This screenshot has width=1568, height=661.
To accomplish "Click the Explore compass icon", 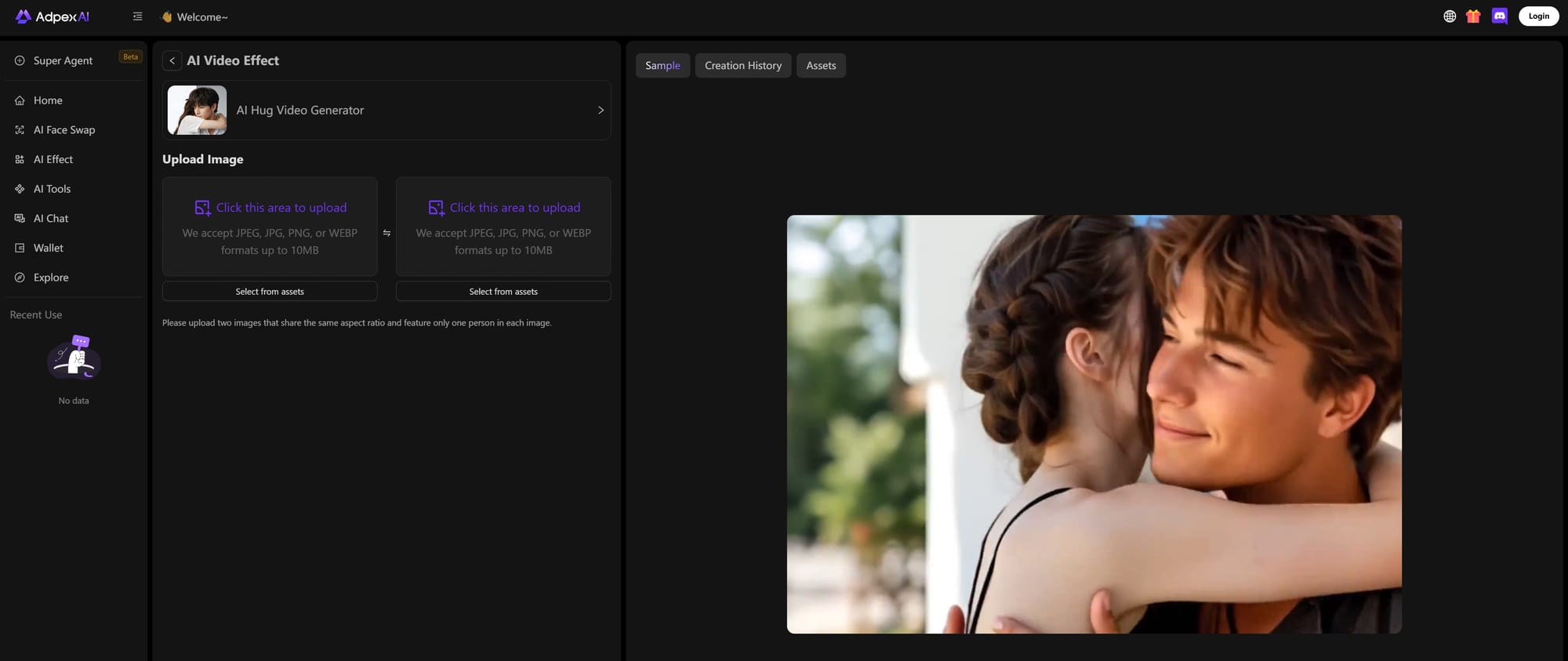I will (x=20, y=278).
